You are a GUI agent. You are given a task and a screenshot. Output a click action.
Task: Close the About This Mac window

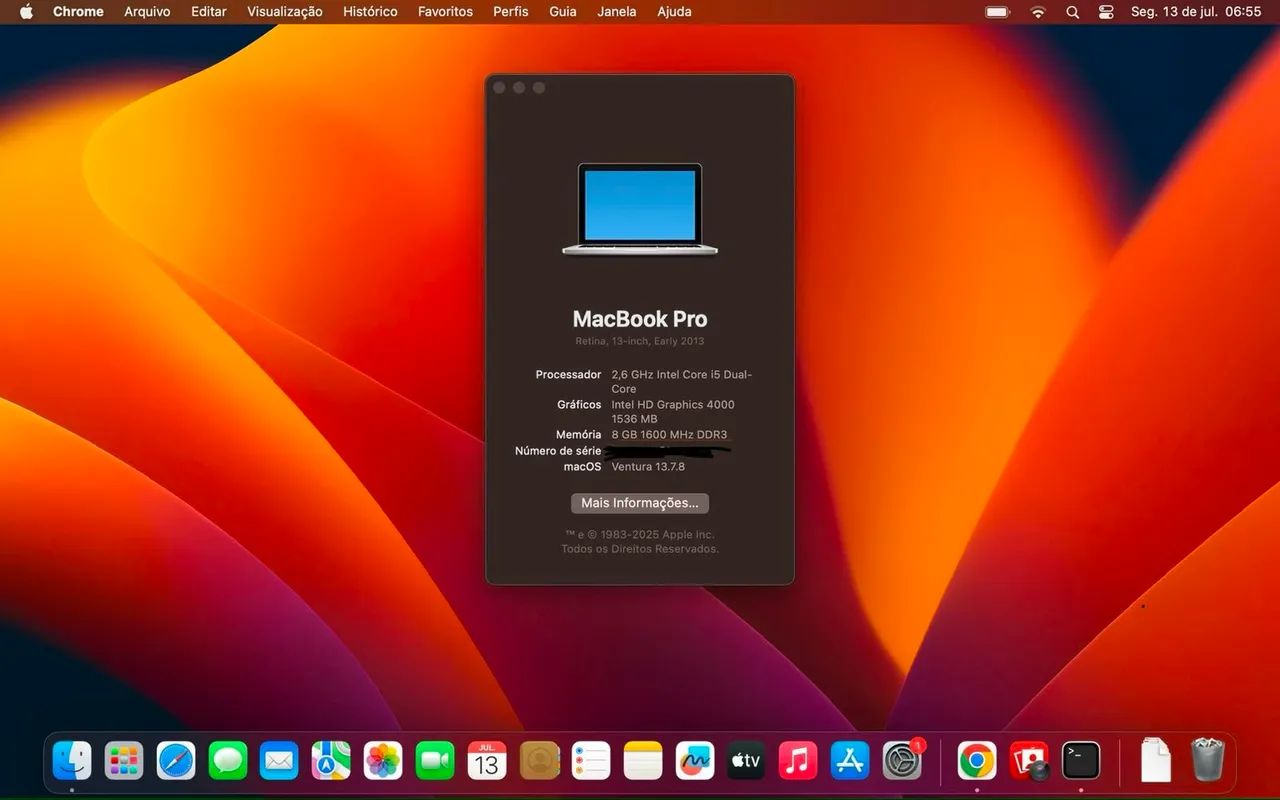point(499,88)
